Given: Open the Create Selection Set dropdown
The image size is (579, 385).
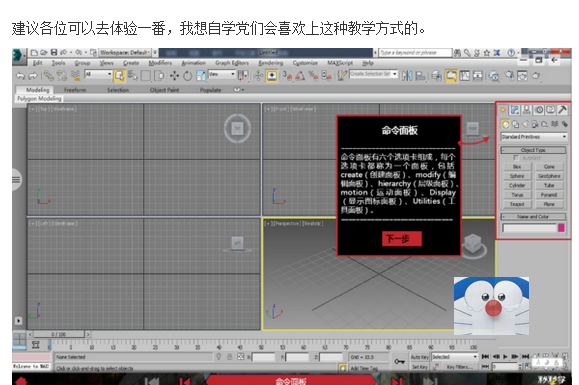Looking at the screenshot, I should 374,74.
